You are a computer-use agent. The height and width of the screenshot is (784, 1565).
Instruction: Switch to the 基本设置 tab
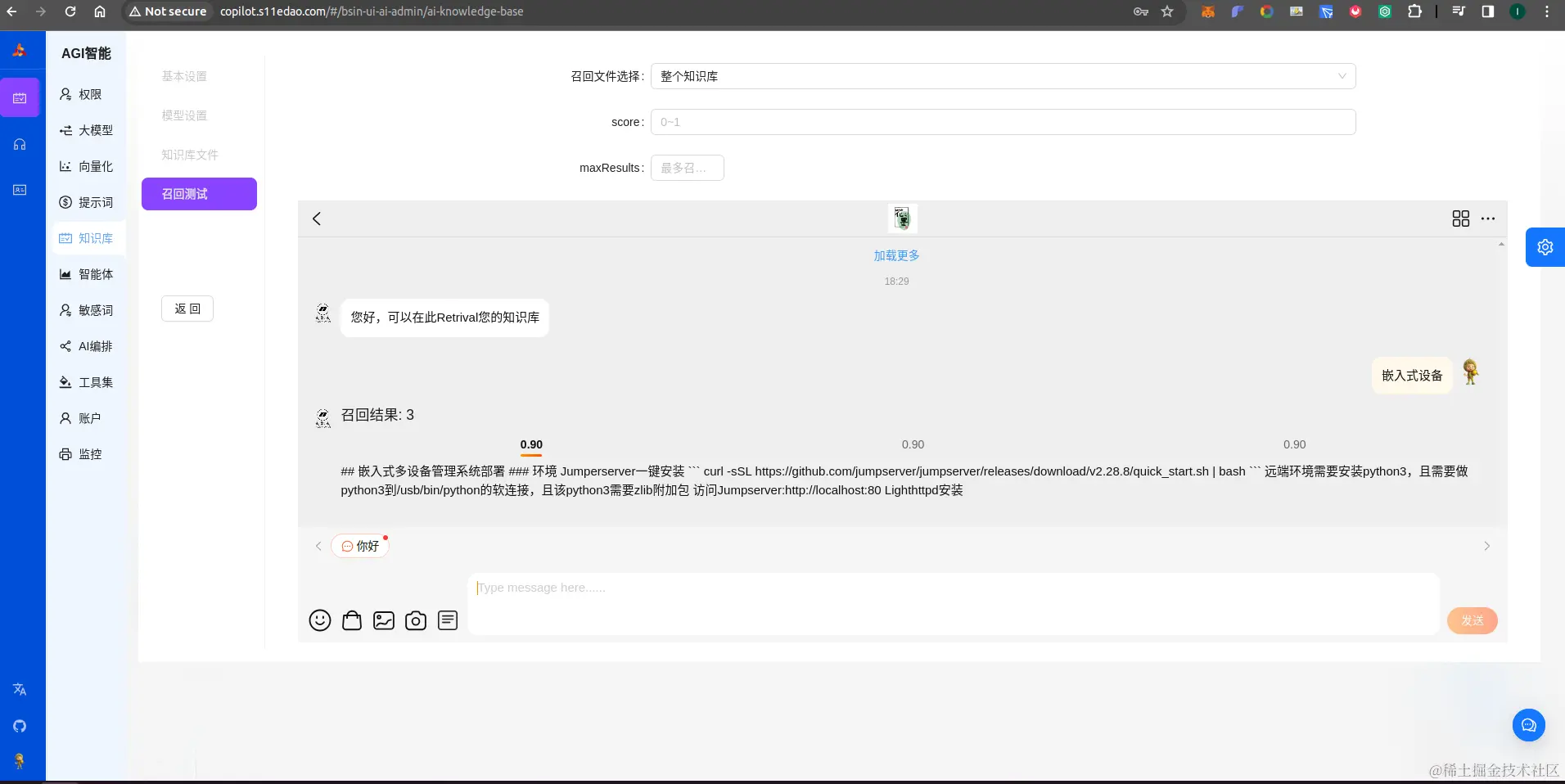(x=185, y=75)
